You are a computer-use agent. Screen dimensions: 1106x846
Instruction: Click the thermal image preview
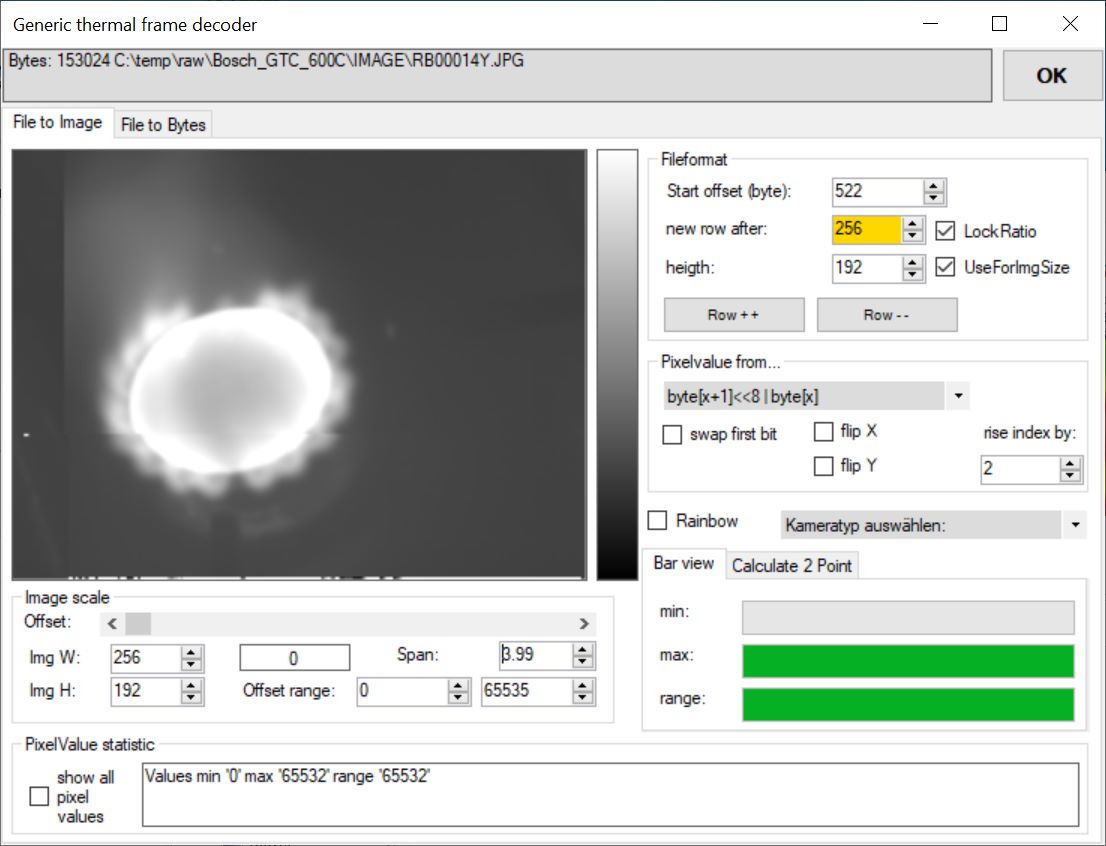coord(299,364)
